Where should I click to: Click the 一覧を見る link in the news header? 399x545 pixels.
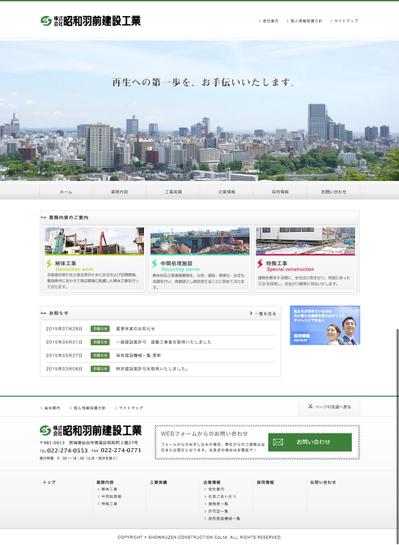[265, 313]
